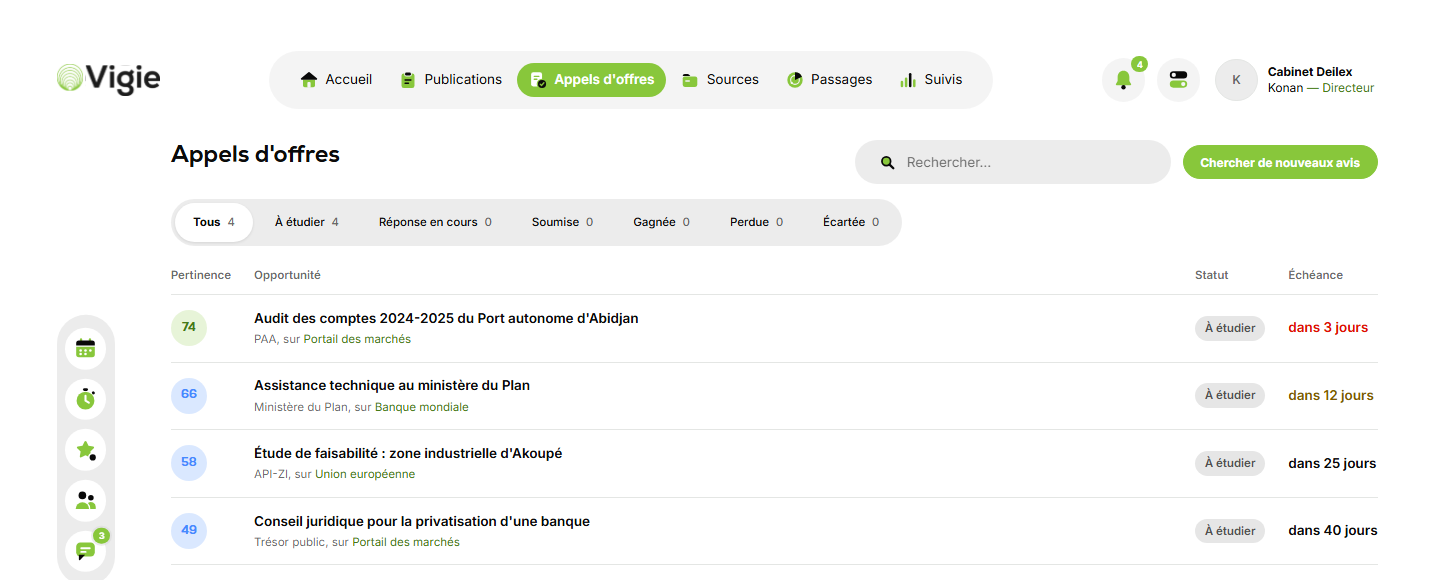Click the Échéance column header
This screenshot has height=580, width=1440.
pyautogui.click(x=1316, y=275)
